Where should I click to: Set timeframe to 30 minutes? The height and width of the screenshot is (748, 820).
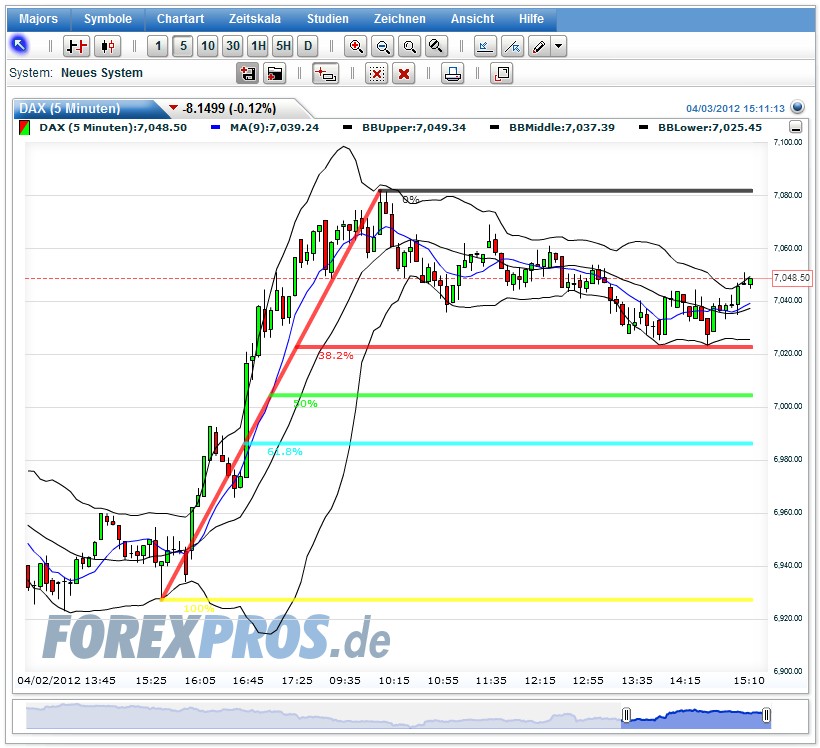point(233,46)
